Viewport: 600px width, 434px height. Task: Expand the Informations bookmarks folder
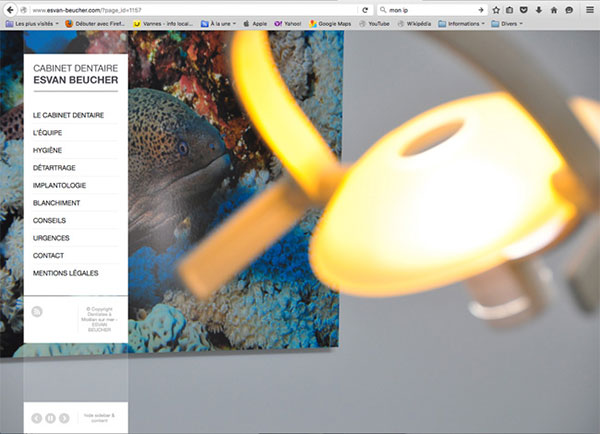click(x=461, y=24)
